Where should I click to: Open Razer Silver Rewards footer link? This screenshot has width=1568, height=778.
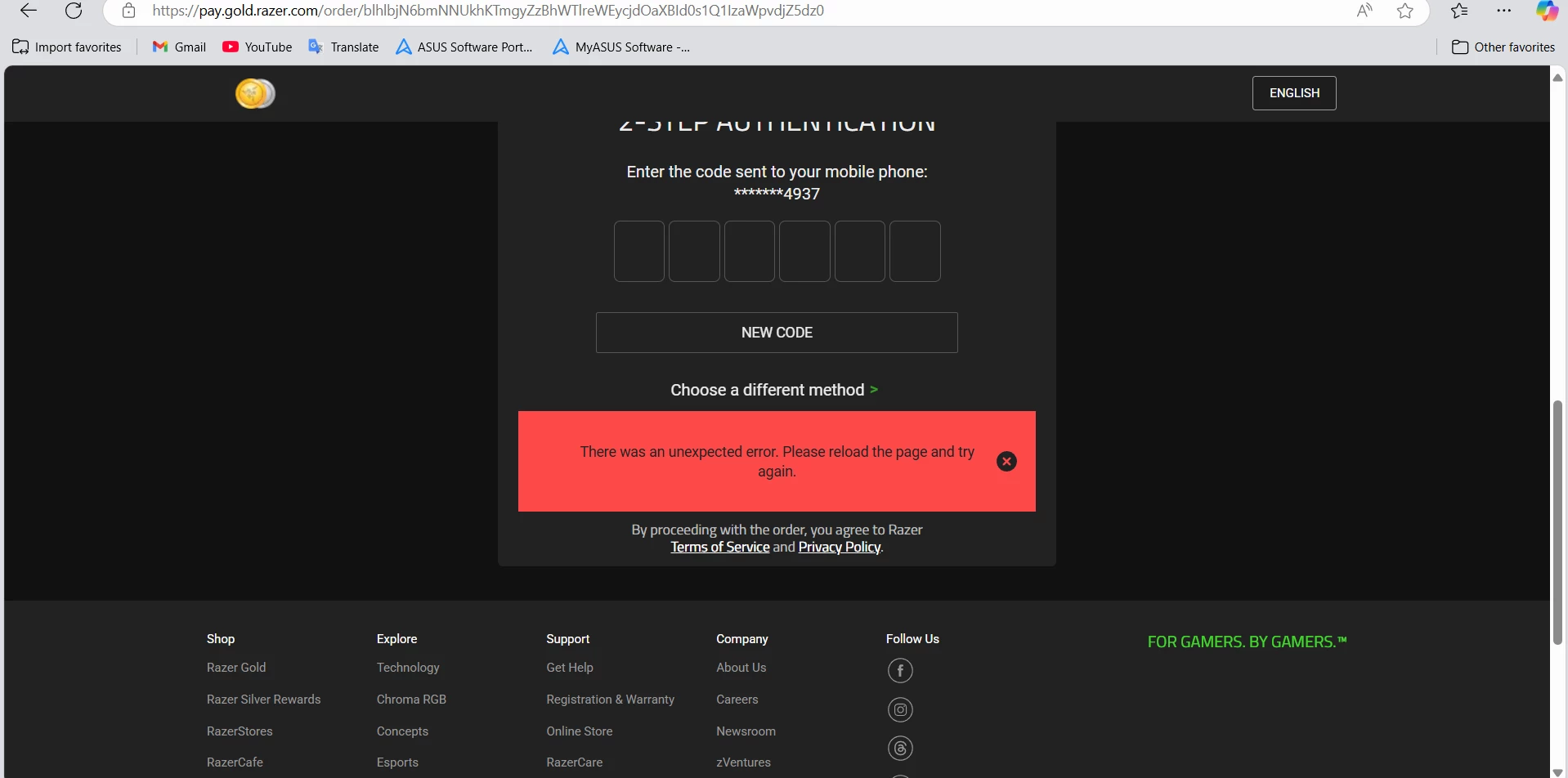263,700
